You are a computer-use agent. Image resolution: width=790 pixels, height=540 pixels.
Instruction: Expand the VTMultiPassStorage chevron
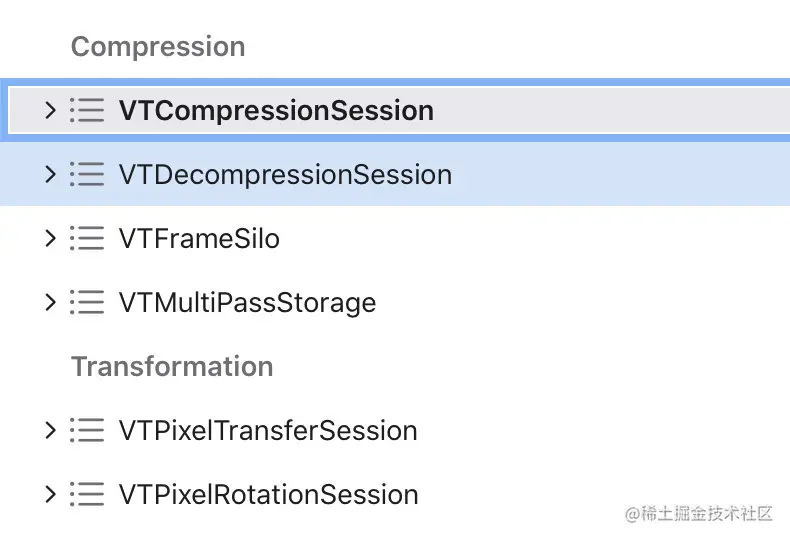pos(50,302)
